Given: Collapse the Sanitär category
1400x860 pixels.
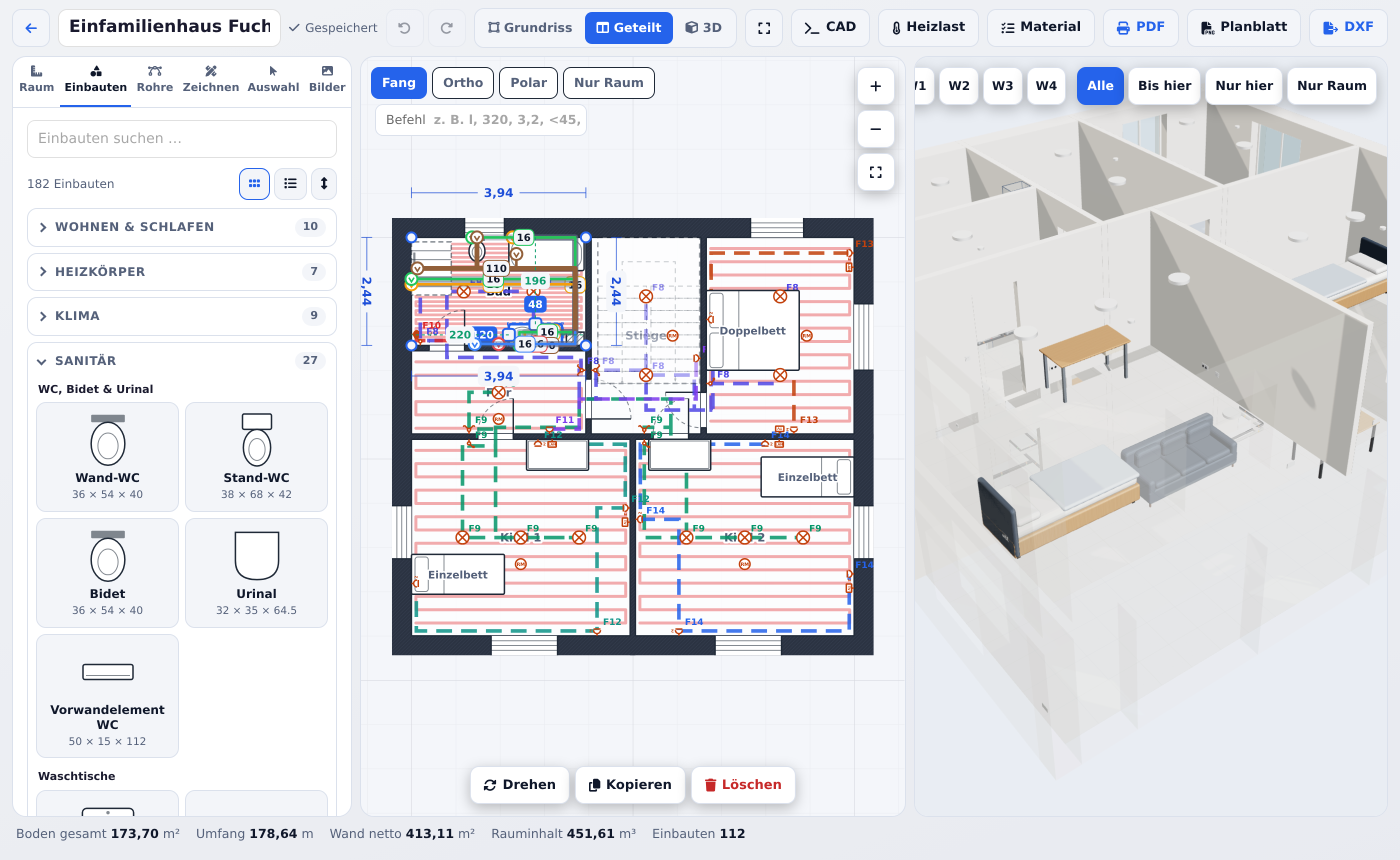Looking at the screenshot, I should [181, 360].
